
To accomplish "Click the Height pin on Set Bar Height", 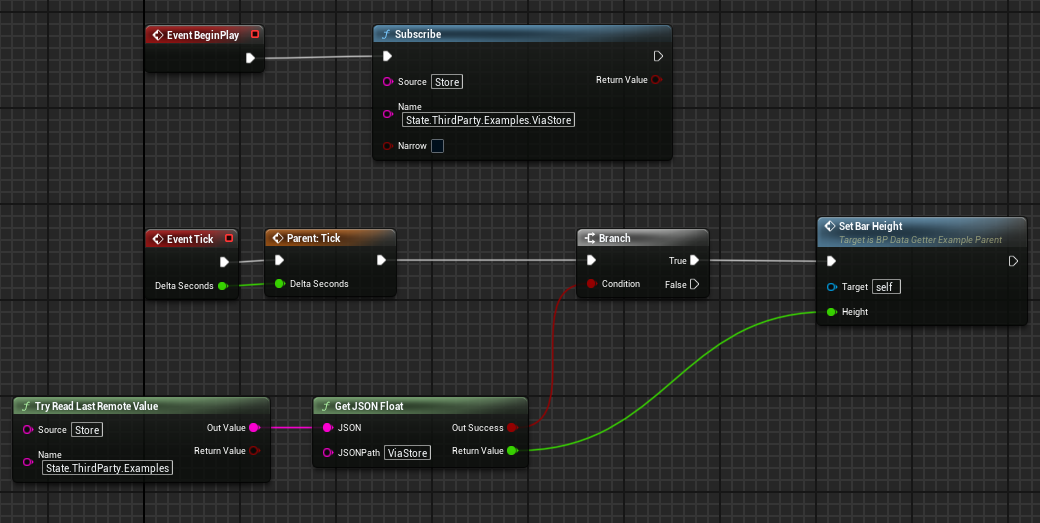I will click(830, 312).
